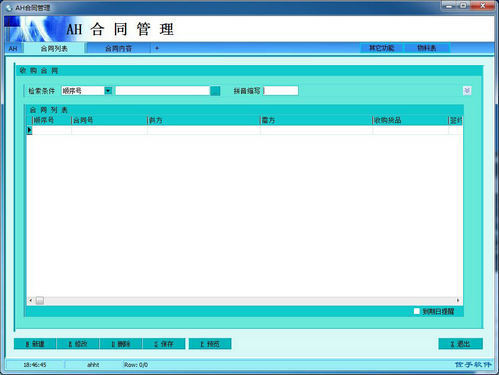Screen dimensions: 499x375
Task: Click the 退出 button
Action: (x=460, y=344)
